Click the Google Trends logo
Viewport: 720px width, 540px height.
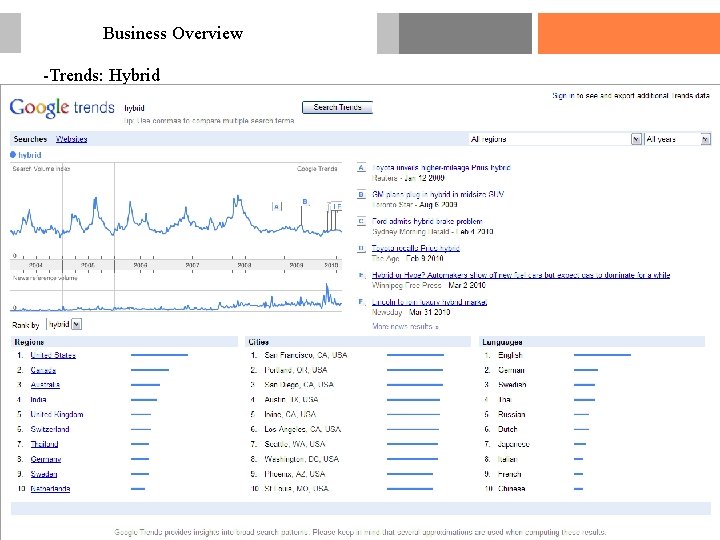[x=62, y=108]
